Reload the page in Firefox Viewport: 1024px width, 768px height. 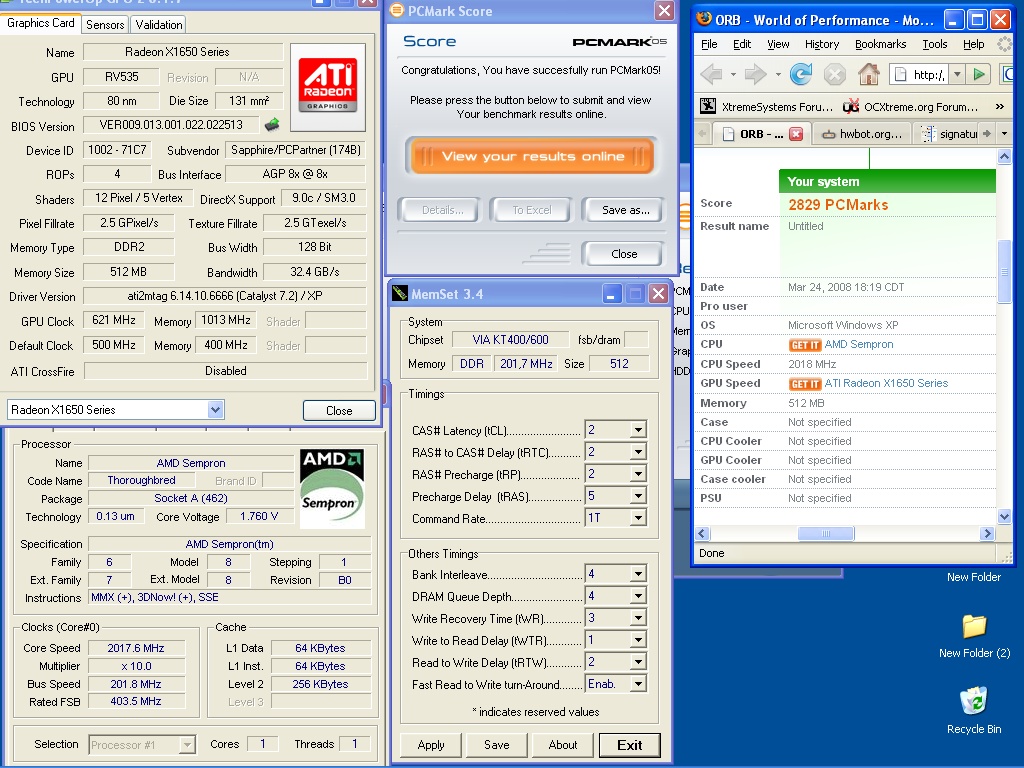pos(801,74)
